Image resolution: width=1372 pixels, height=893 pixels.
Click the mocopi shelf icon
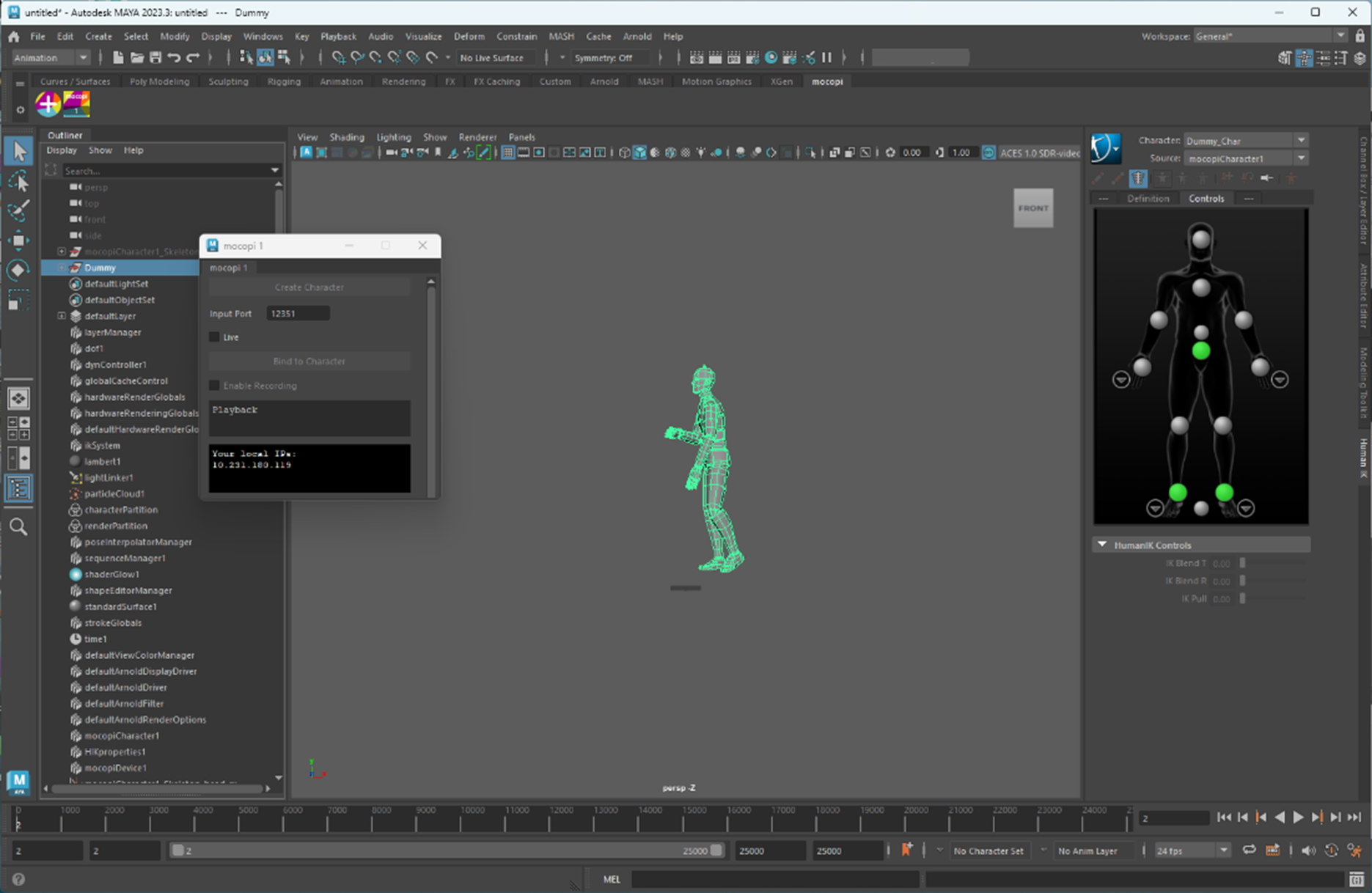pyautogui.click(x=76, y=104)
